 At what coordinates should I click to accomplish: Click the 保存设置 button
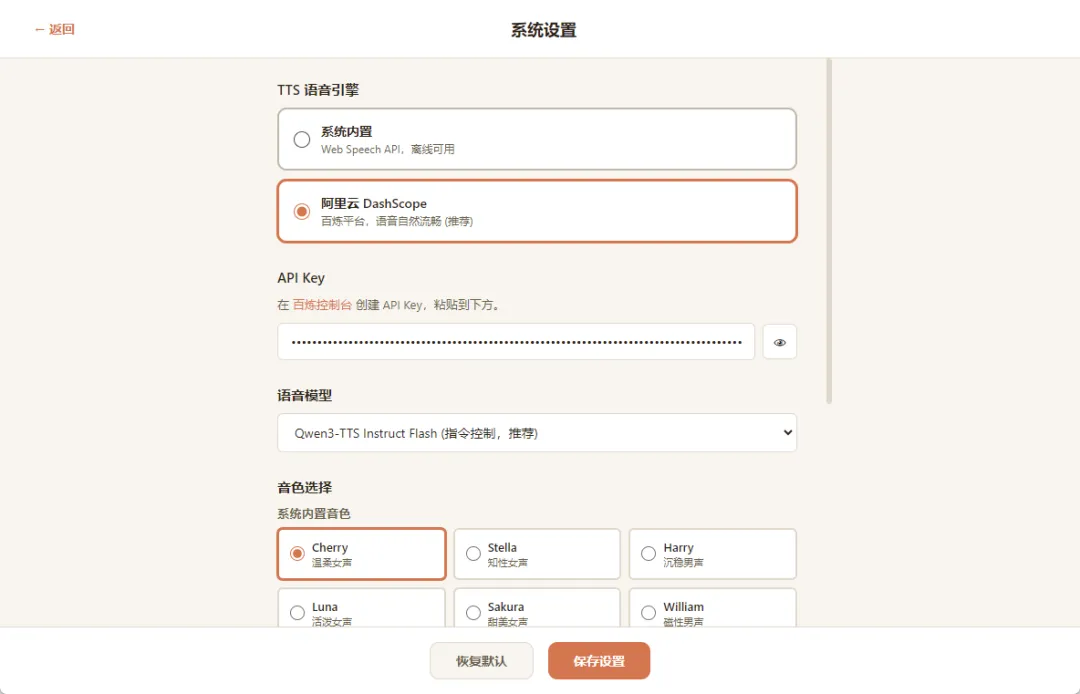pos(599,661)
